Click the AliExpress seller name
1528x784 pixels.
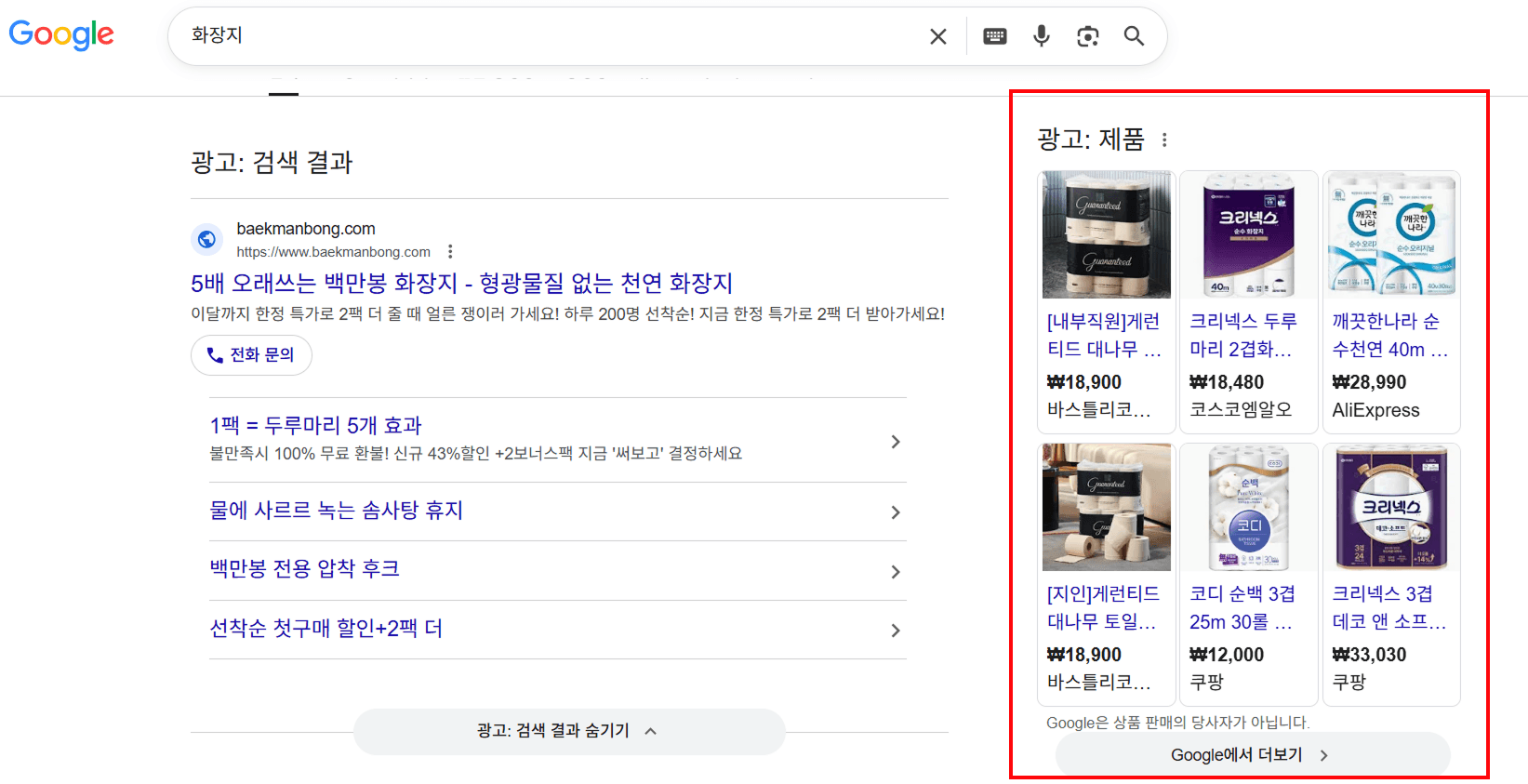click(x=1375, y=410)
